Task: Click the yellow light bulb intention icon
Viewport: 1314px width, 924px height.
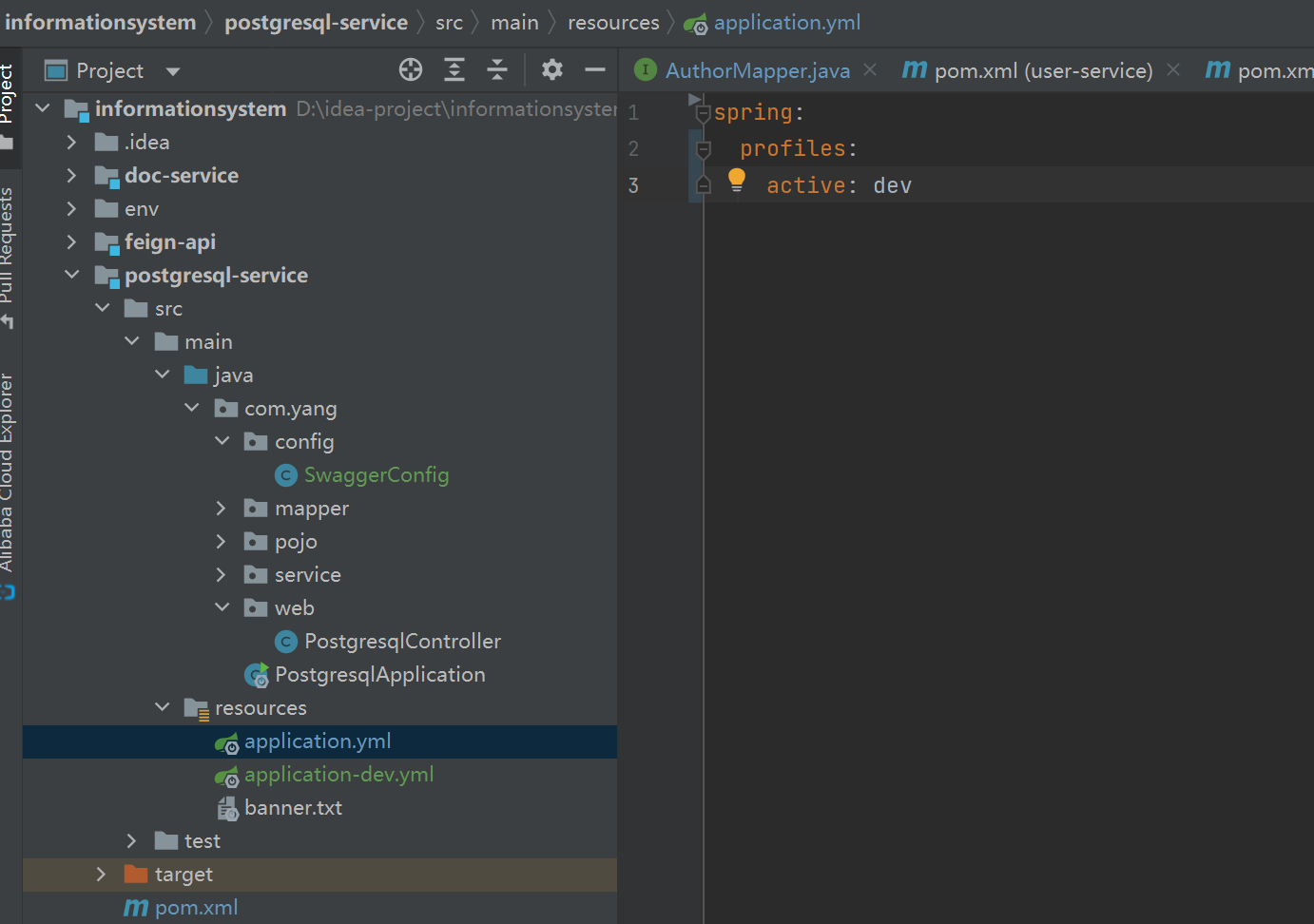Action: (737, 180)
